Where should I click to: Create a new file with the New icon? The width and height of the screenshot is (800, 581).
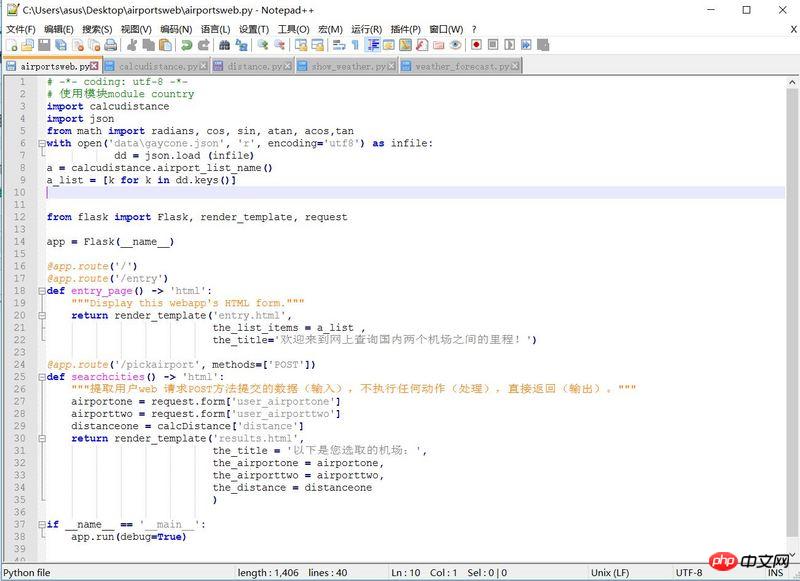pyautogui.click(x=11, y=45)
